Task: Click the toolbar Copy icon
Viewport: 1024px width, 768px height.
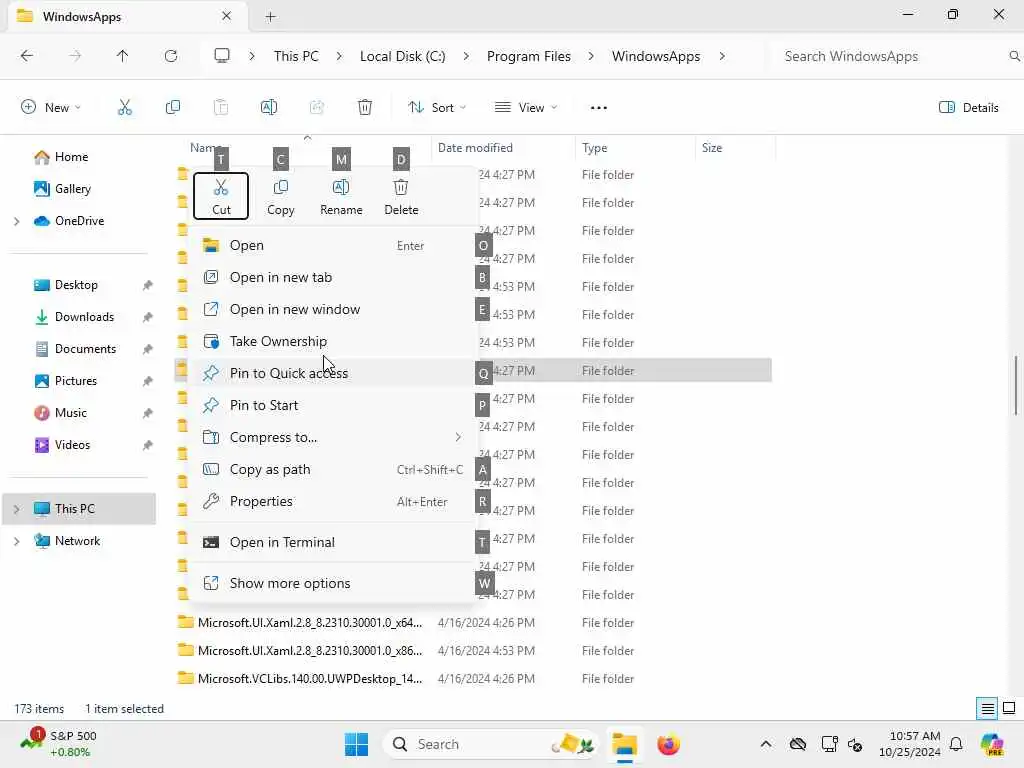Action: point(173,108)
